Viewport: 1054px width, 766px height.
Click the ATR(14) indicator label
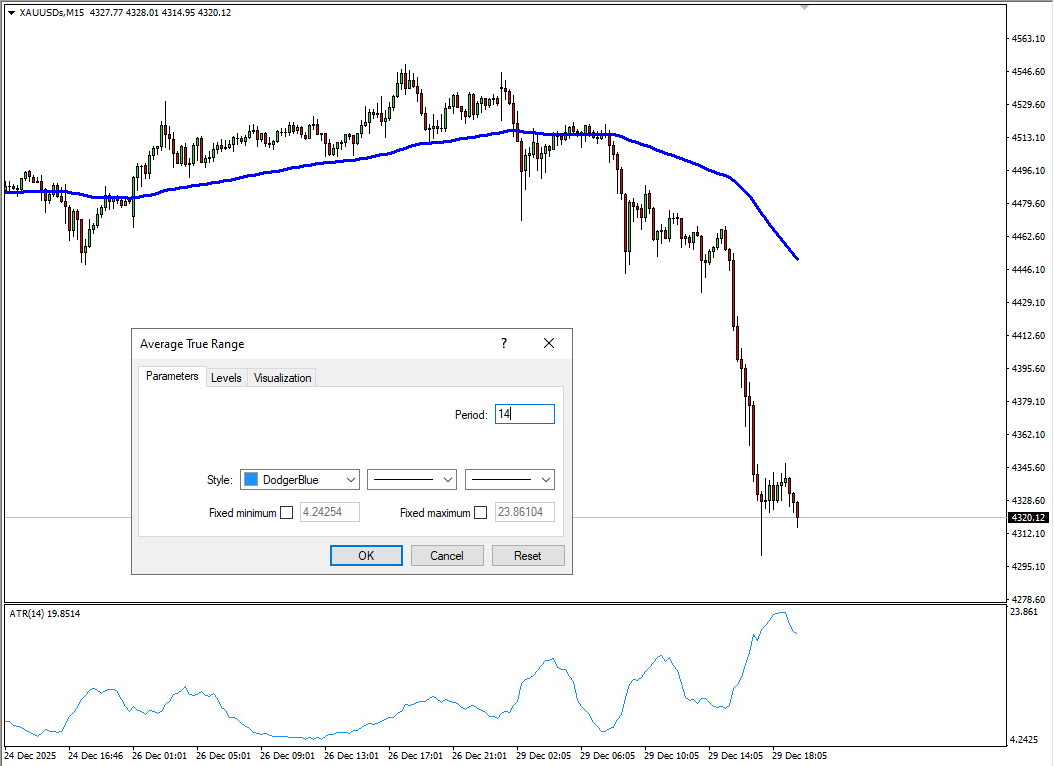43,614
